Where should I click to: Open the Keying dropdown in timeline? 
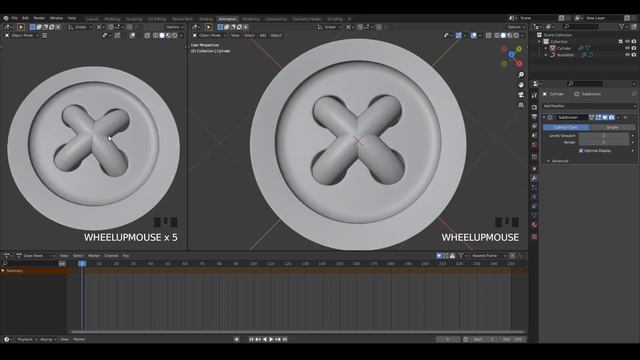click(x=48, y=339)
